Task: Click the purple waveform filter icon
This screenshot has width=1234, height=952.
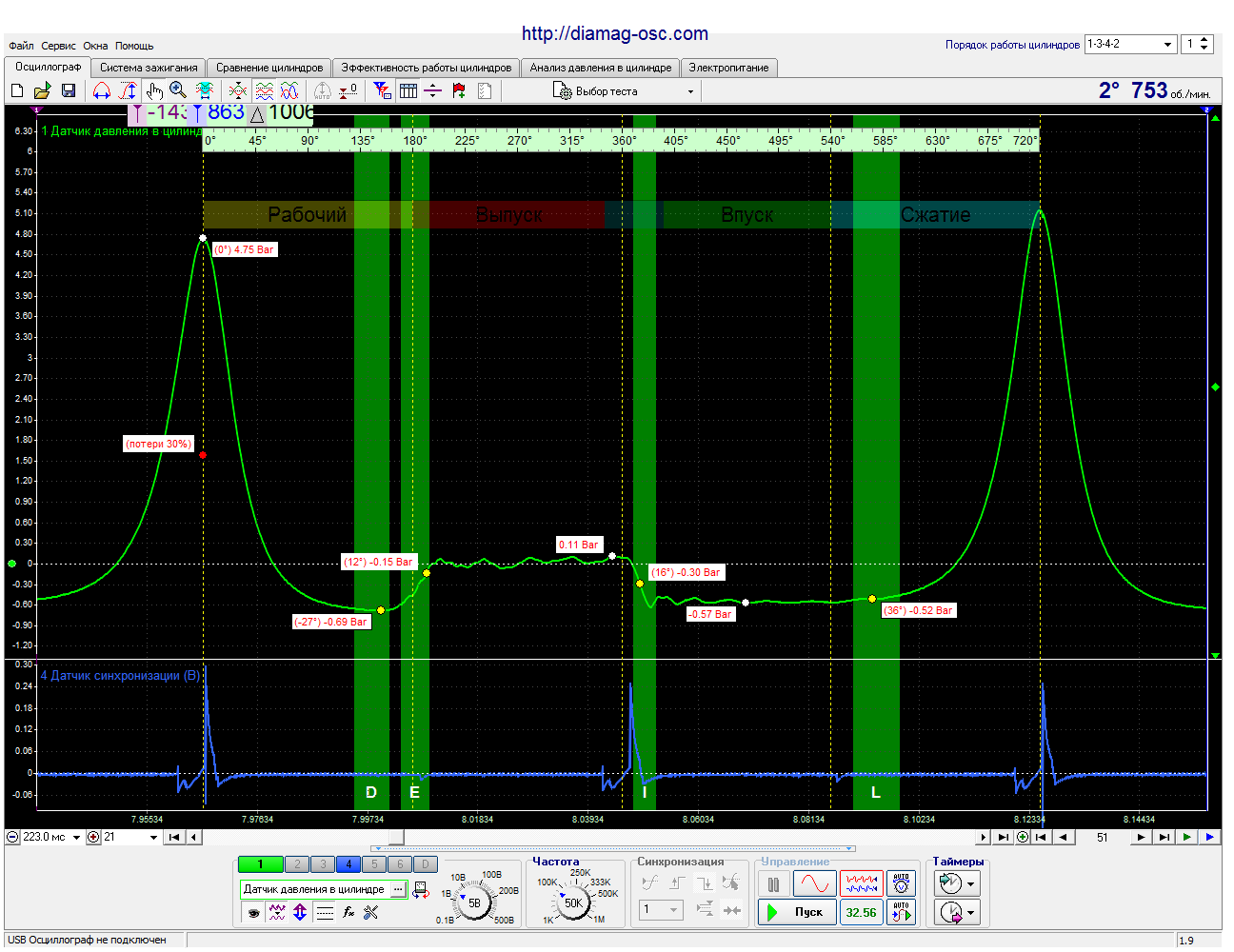Action: 277,912
